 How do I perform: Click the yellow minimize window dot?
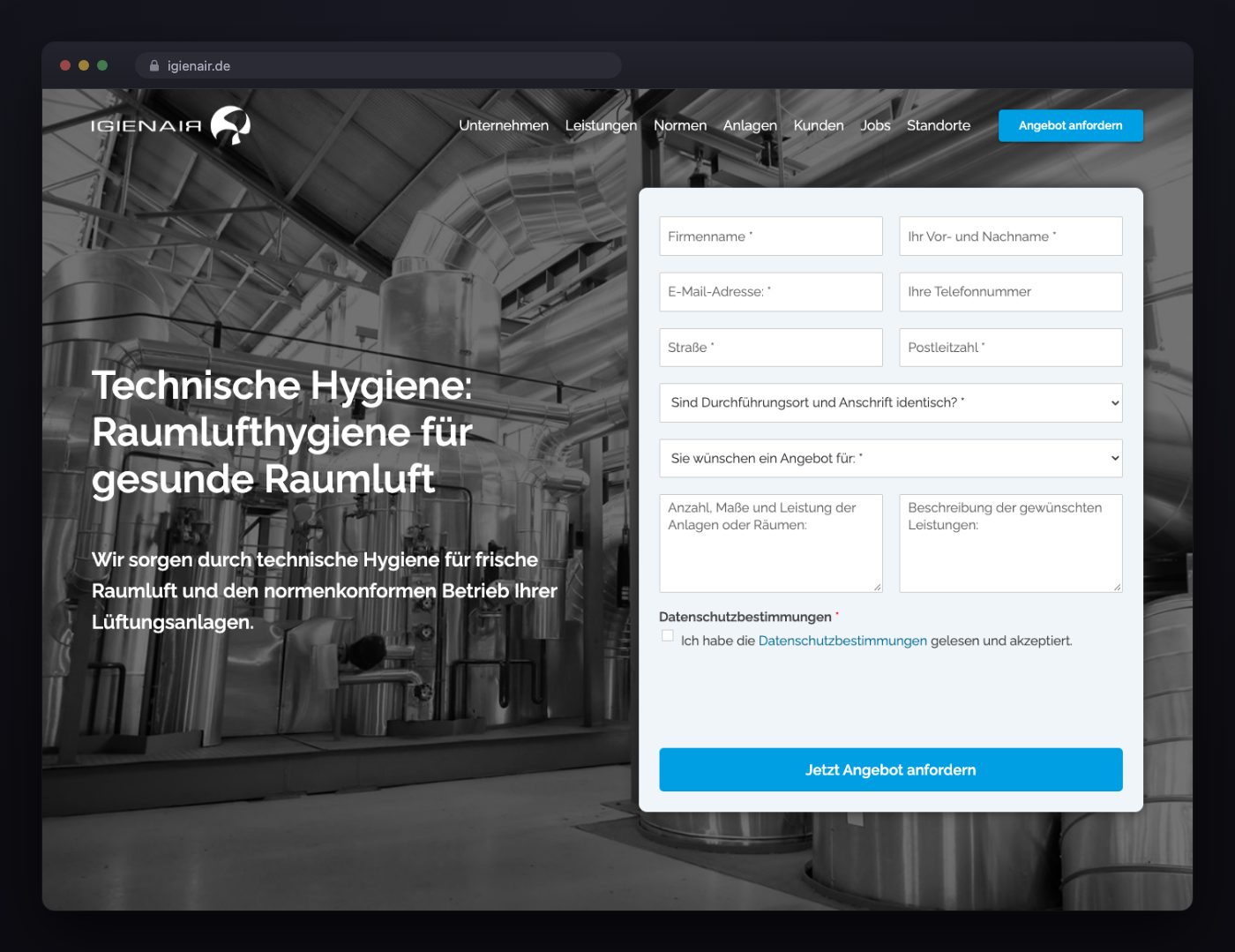(84, 65)
